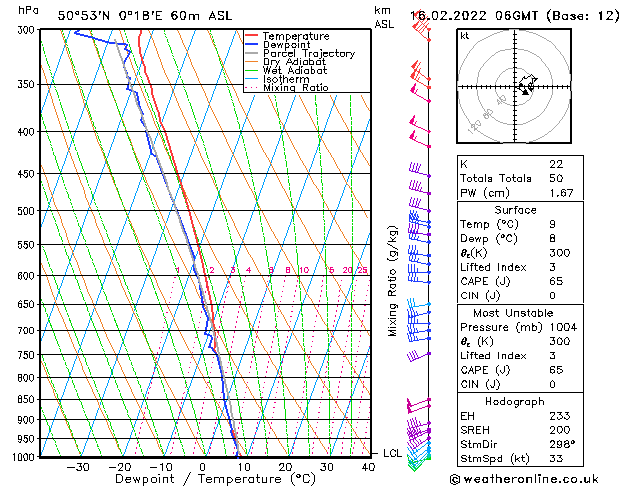Select the Wet Adiabat legend entry

coord(295,70)
